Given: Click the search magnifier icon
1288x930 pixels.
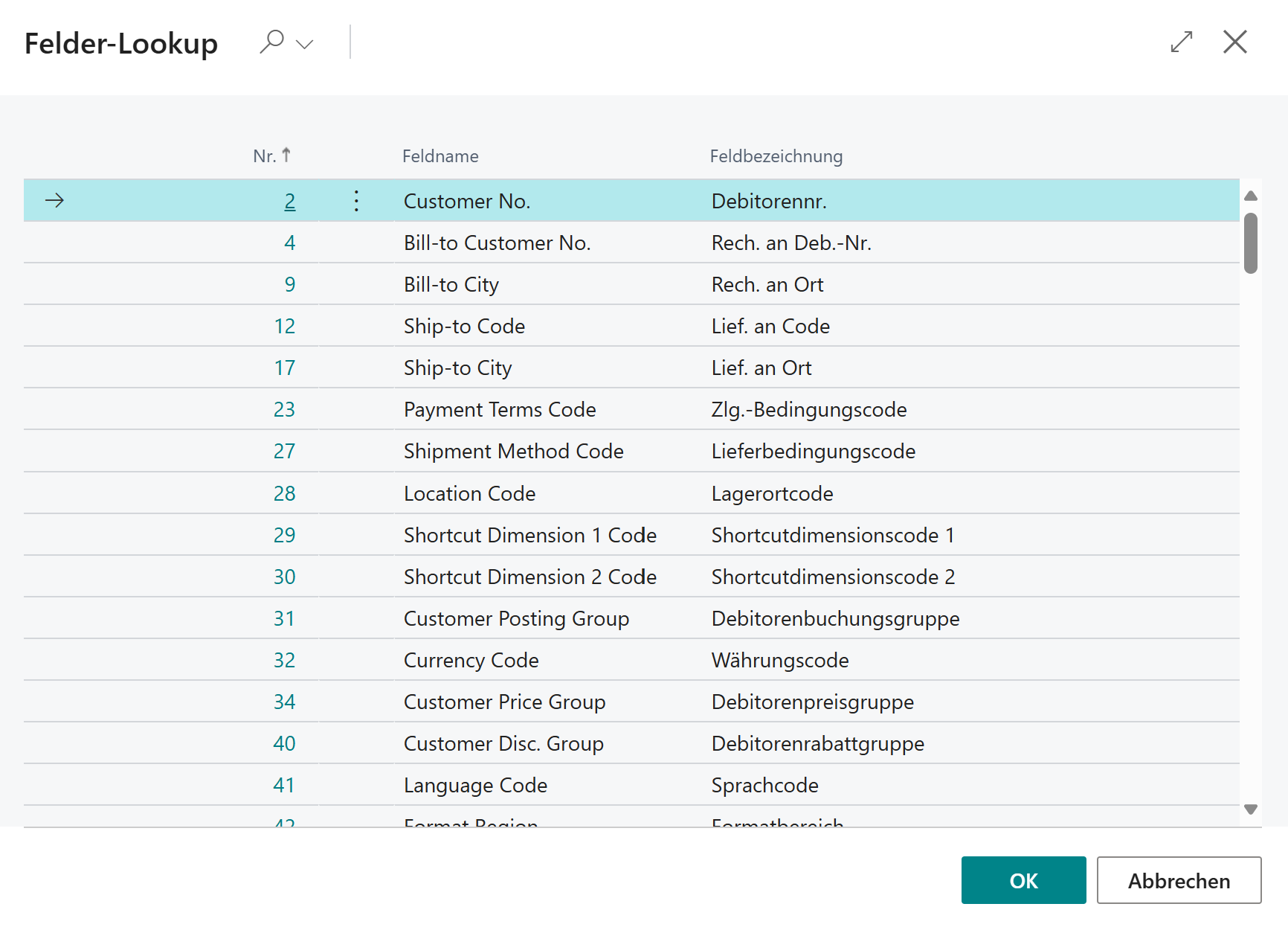Looking at the screenshot, I should (x=271, y=42).
